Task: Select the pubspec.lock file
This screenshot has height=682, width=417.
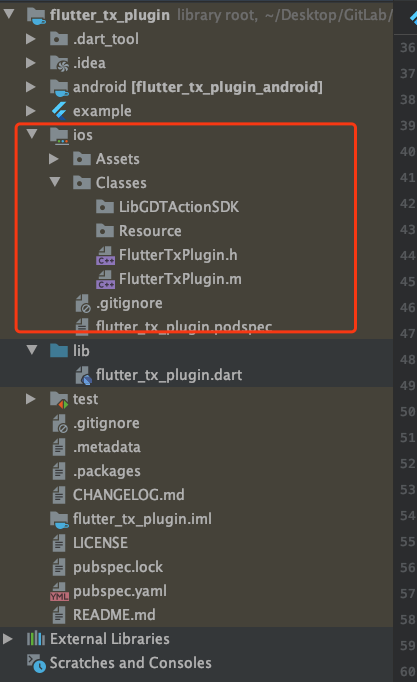Action: (118, 567)
